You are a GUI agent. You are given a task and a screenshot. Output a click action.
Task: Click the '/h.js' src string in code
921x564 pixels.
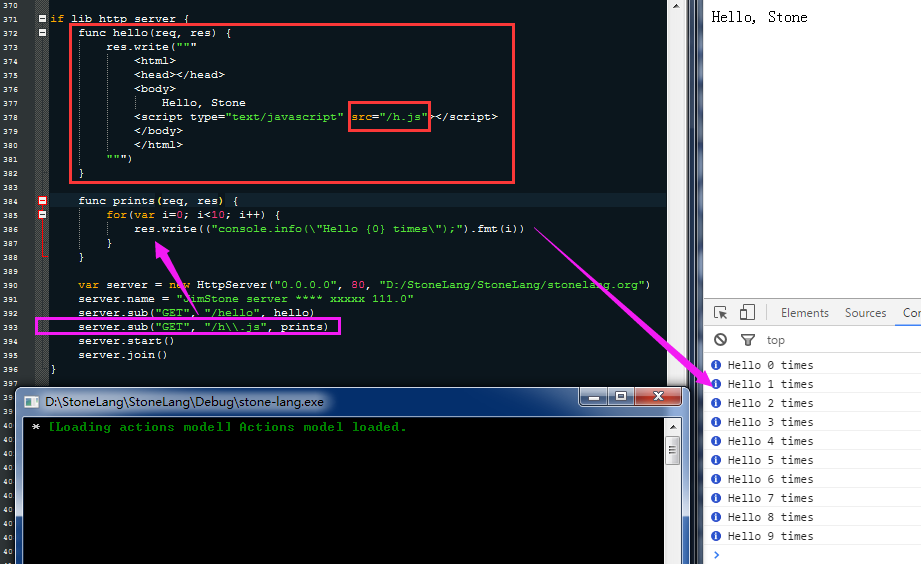pos(404,117)
